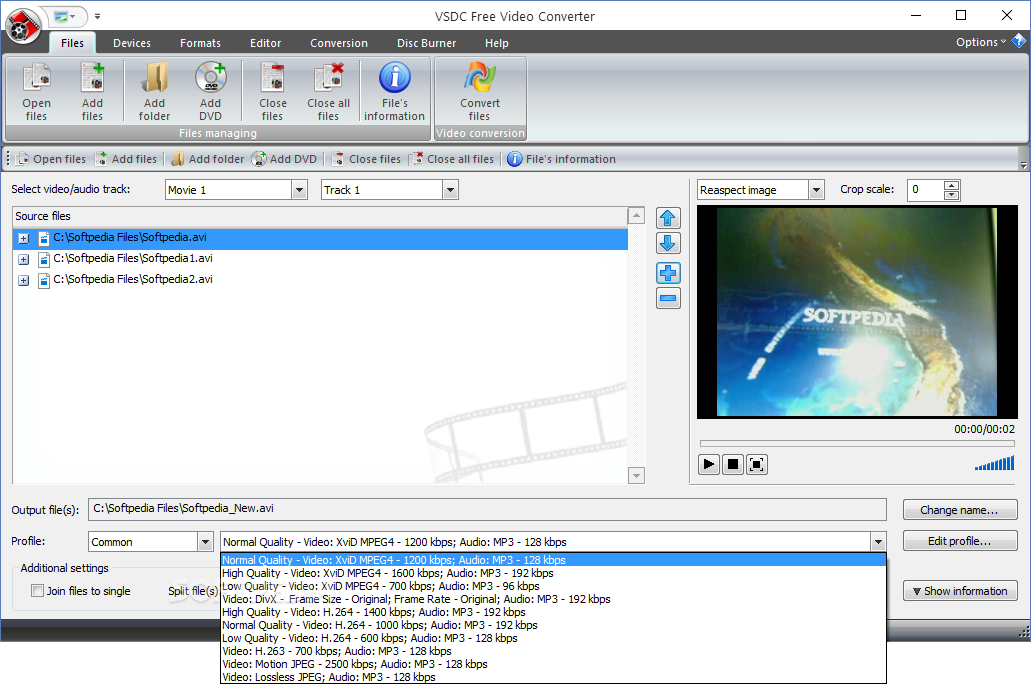1031x684 pixels.
Task: Switch to the Editor tab
Action: click(x=265, y=43)
